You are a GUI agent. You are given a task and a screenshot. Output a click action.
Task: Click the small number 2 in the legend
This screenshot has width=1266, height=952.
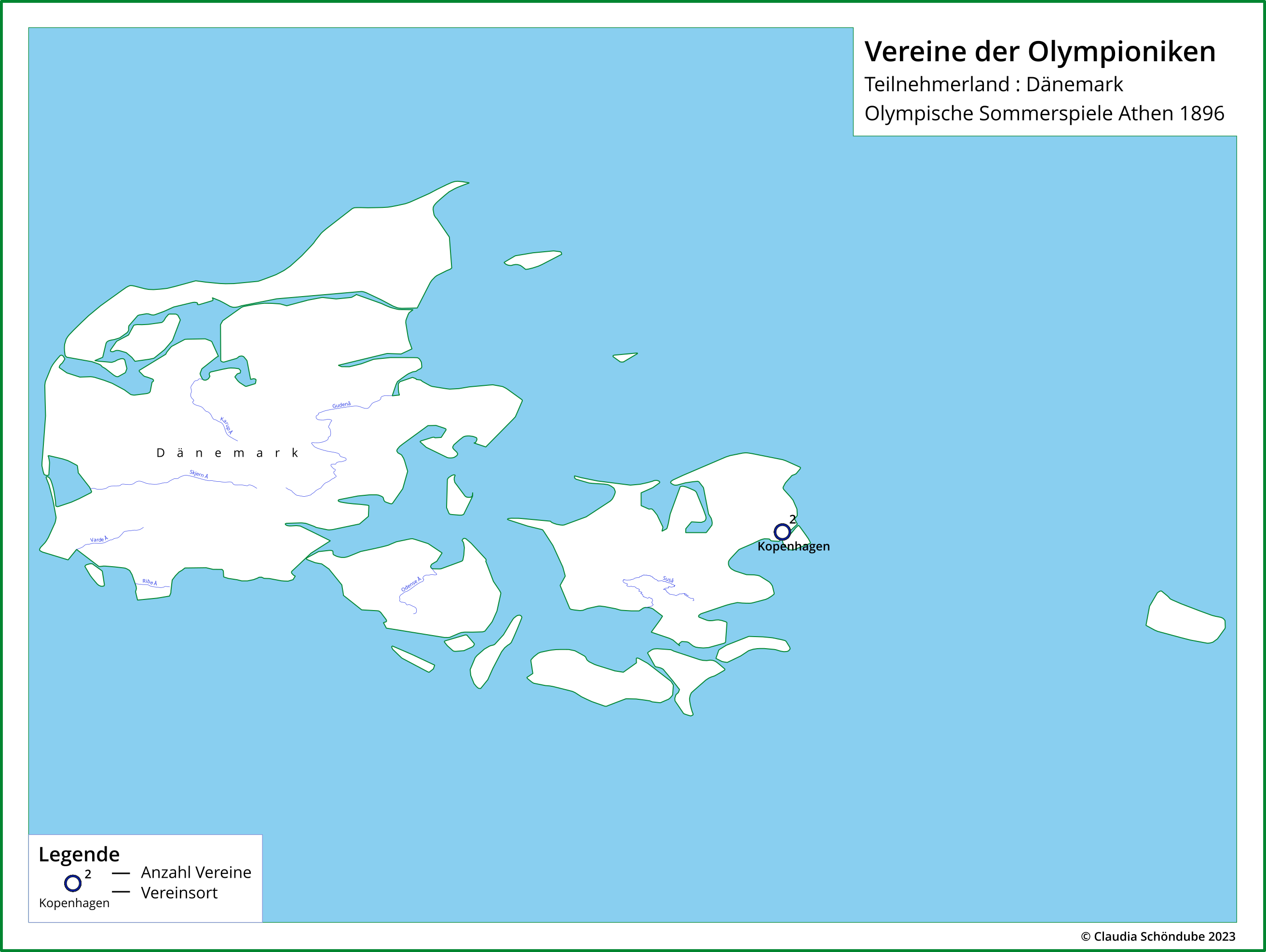pos(88,874)
